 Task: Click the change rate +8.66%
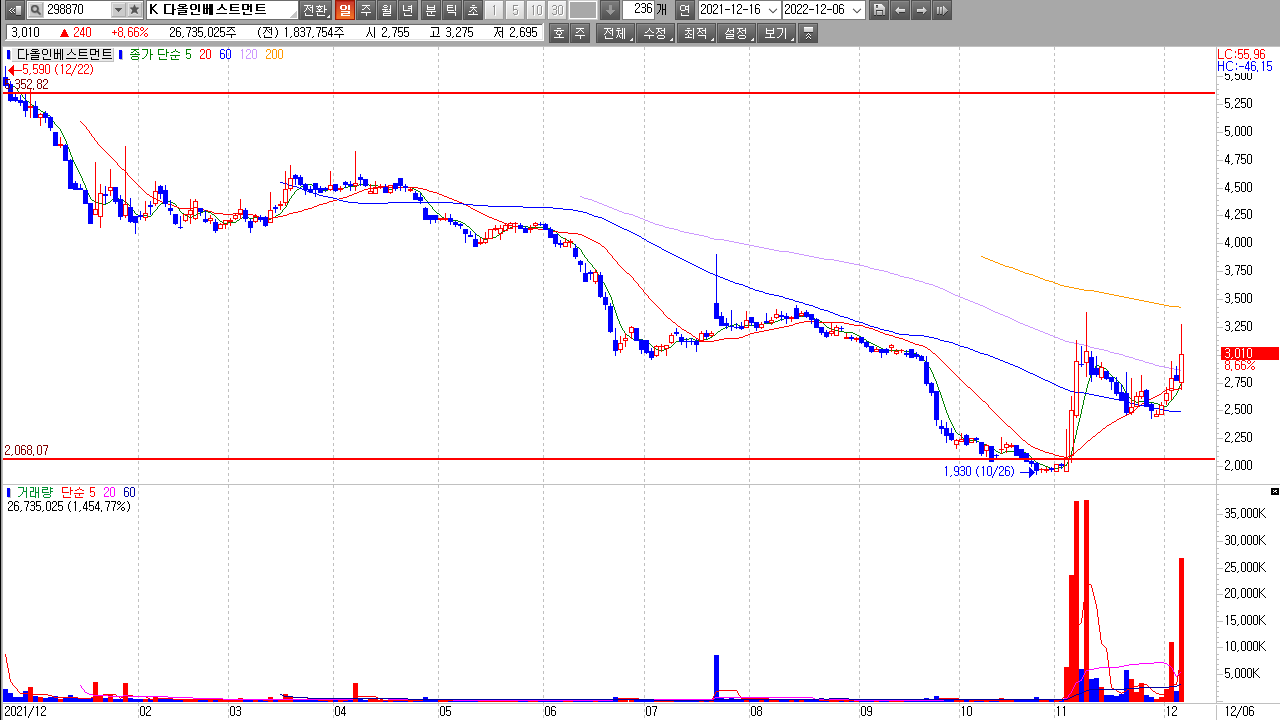click(129, 32)
